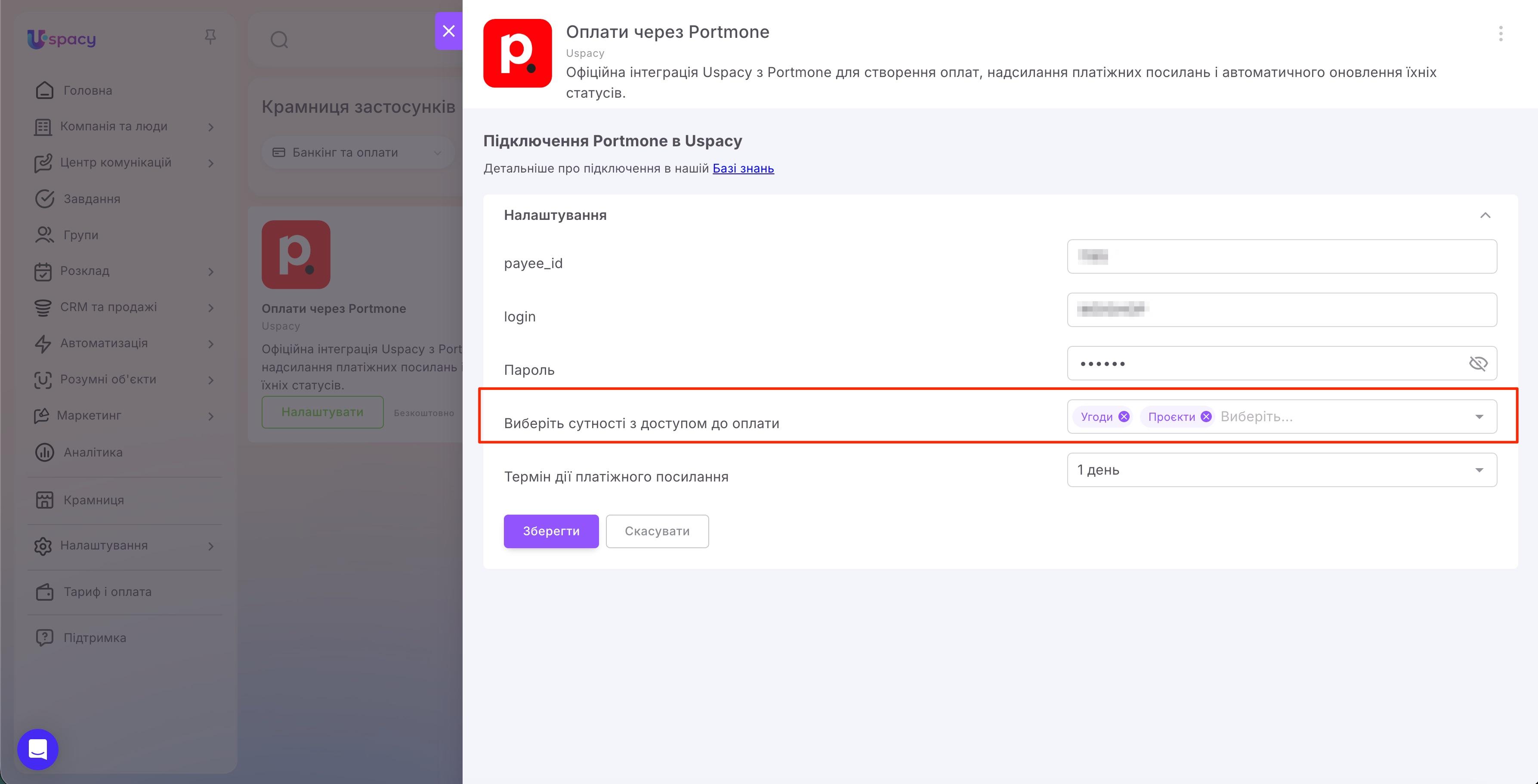This screenshot has width=1538, height=784.
Task: Open the three-dot options menu
Action: (1501, 34)
